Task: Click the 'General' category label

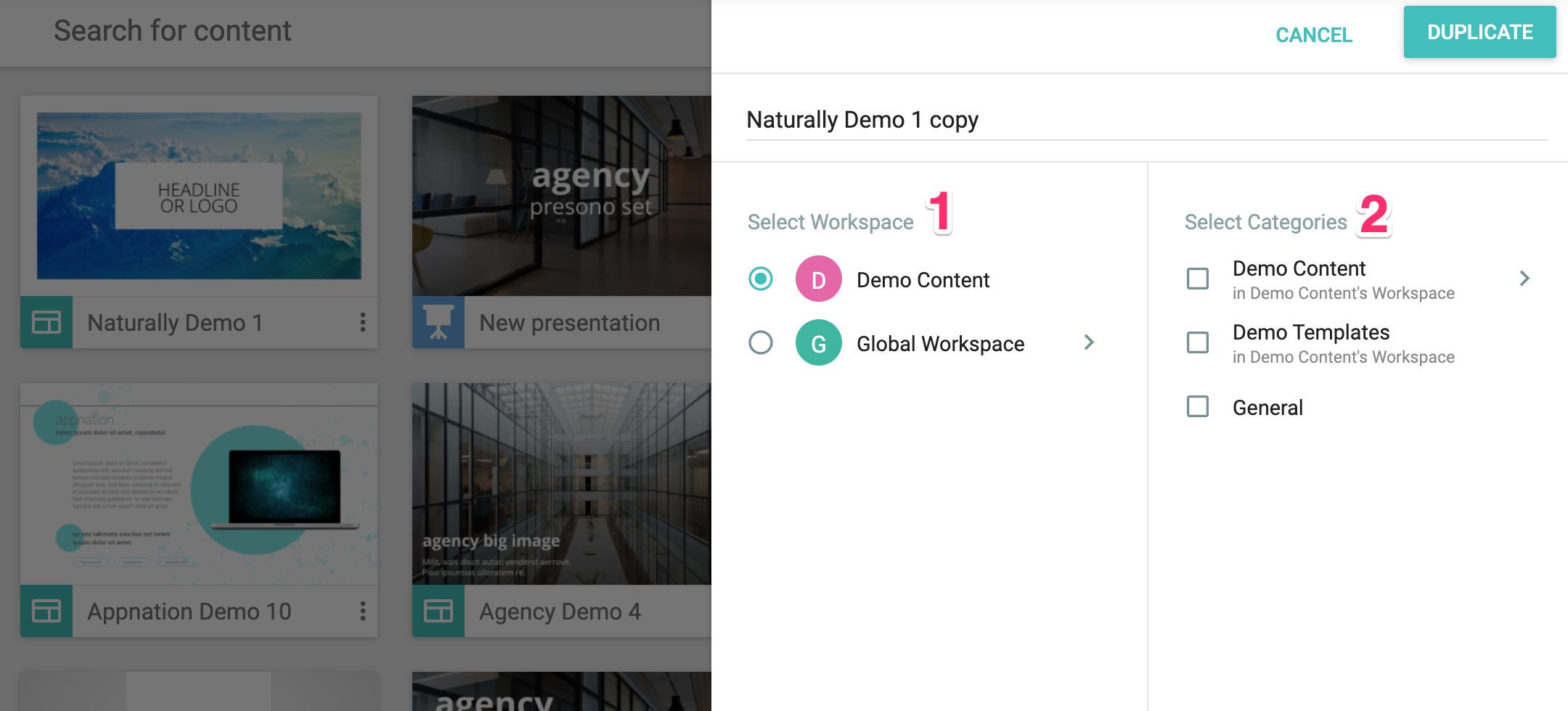Action: [x=1267, y=408]
